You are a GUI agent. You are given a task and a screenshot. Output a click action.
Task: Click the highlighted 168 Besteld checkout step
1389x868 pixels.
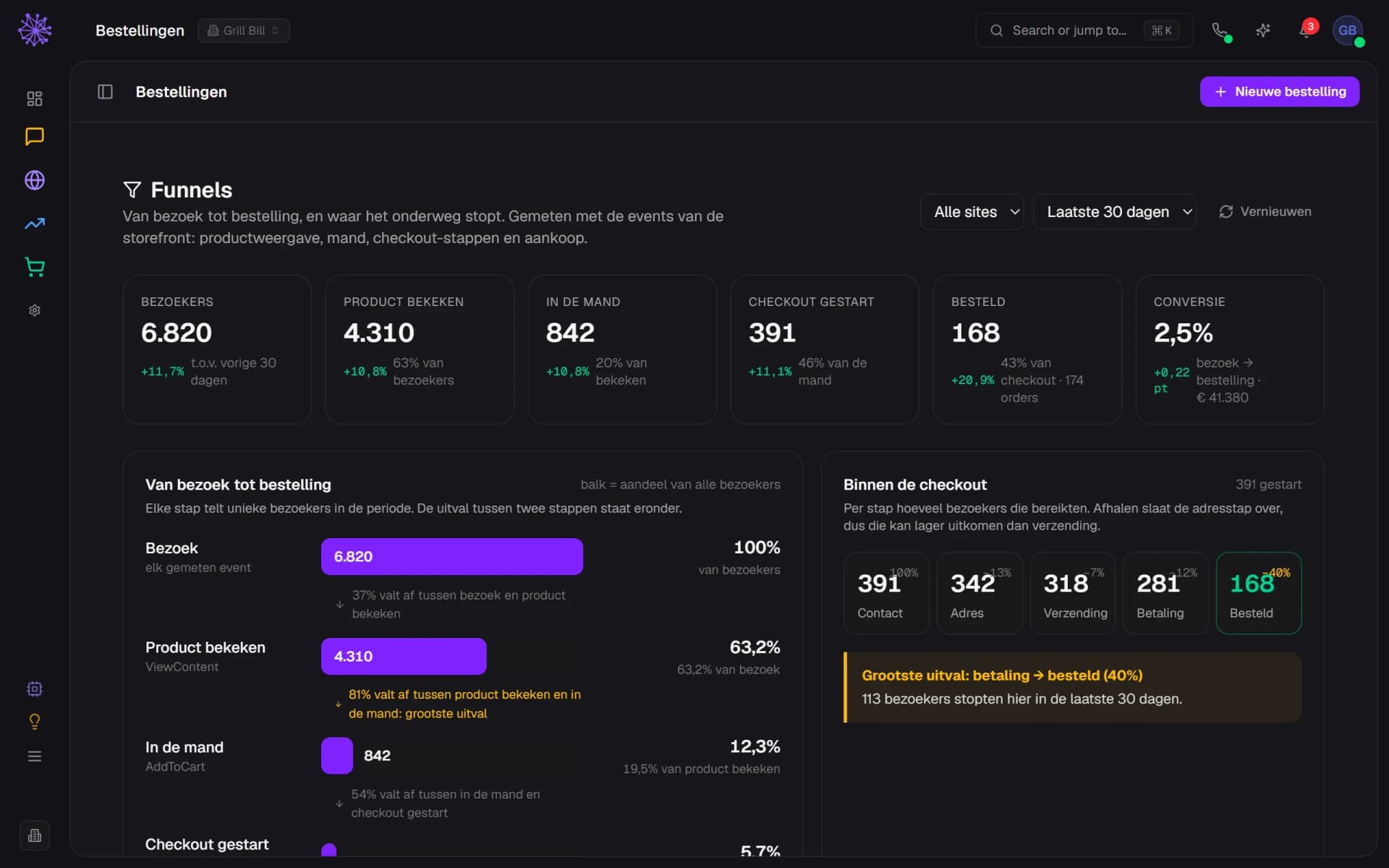tap(1259, 593)
